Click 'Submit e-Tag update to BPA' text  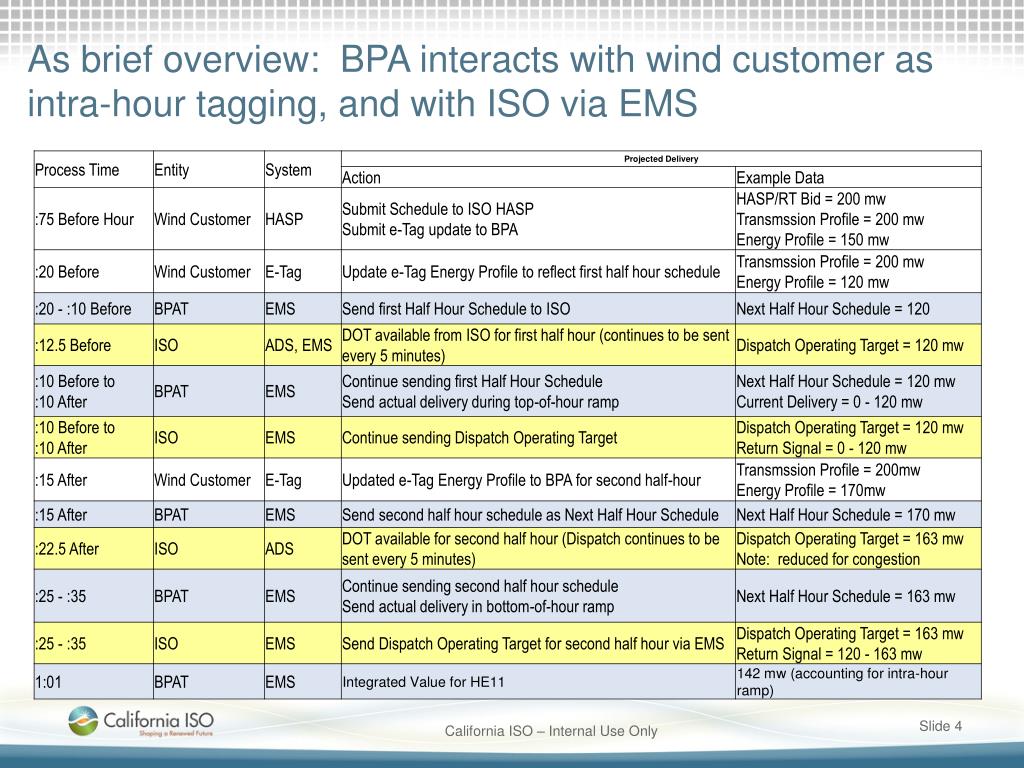(x=430, y=230)
